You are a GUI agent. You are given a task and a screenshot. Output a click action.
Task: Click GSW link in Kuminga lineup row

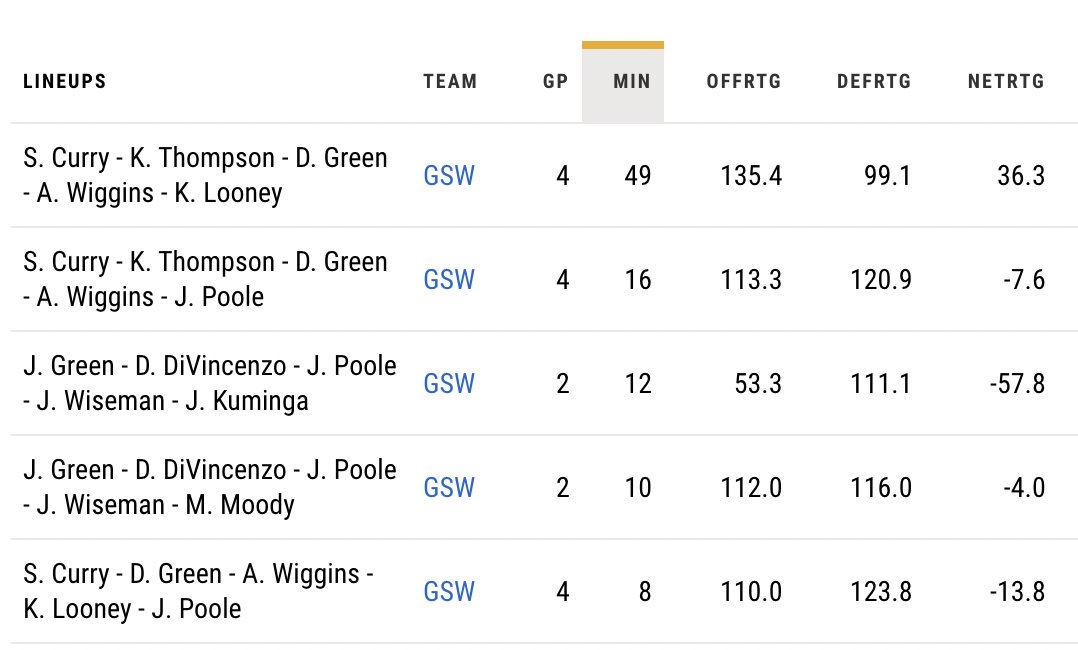[x=449, y=384]
